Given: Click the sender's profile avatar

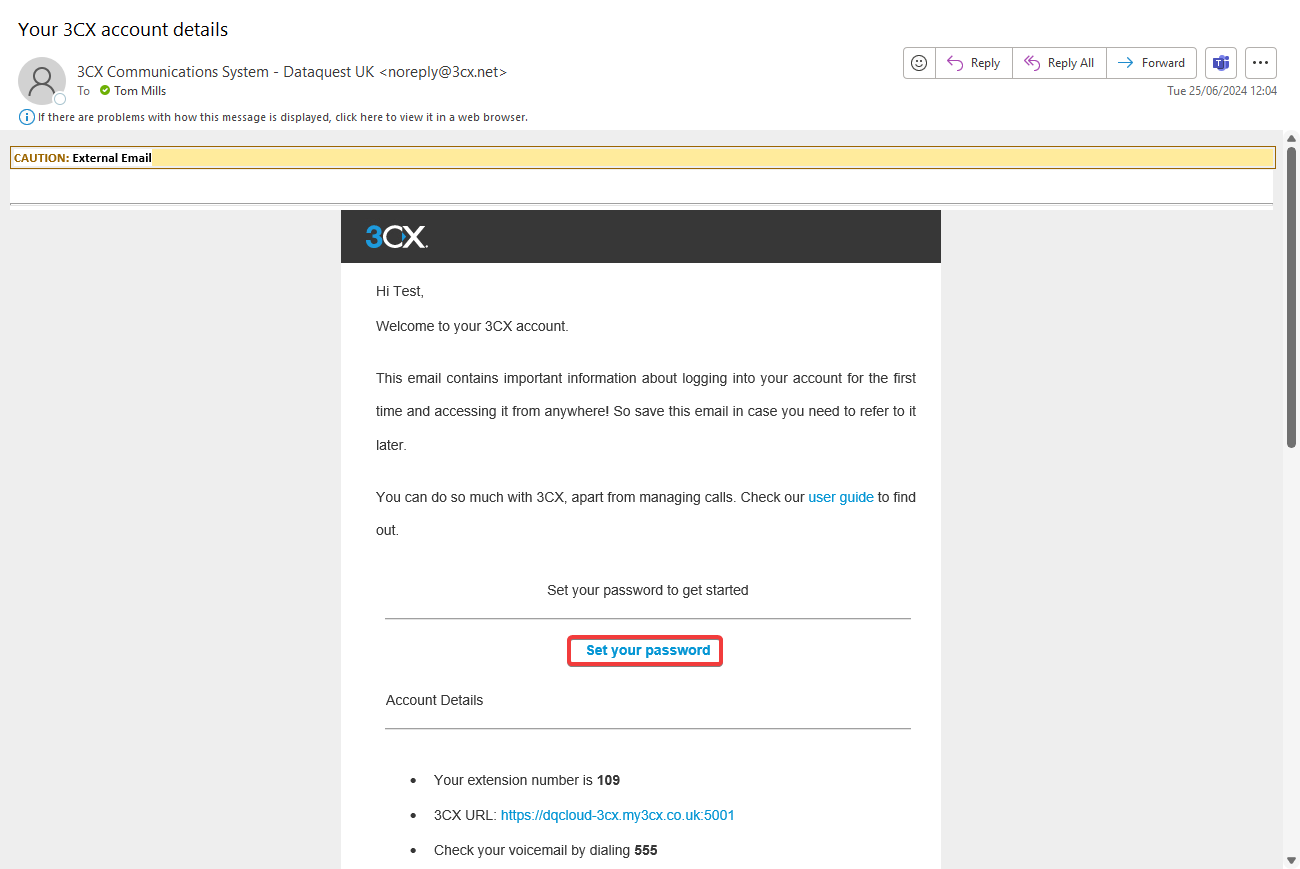Looking at the screenshot, I should coord(42,81).
